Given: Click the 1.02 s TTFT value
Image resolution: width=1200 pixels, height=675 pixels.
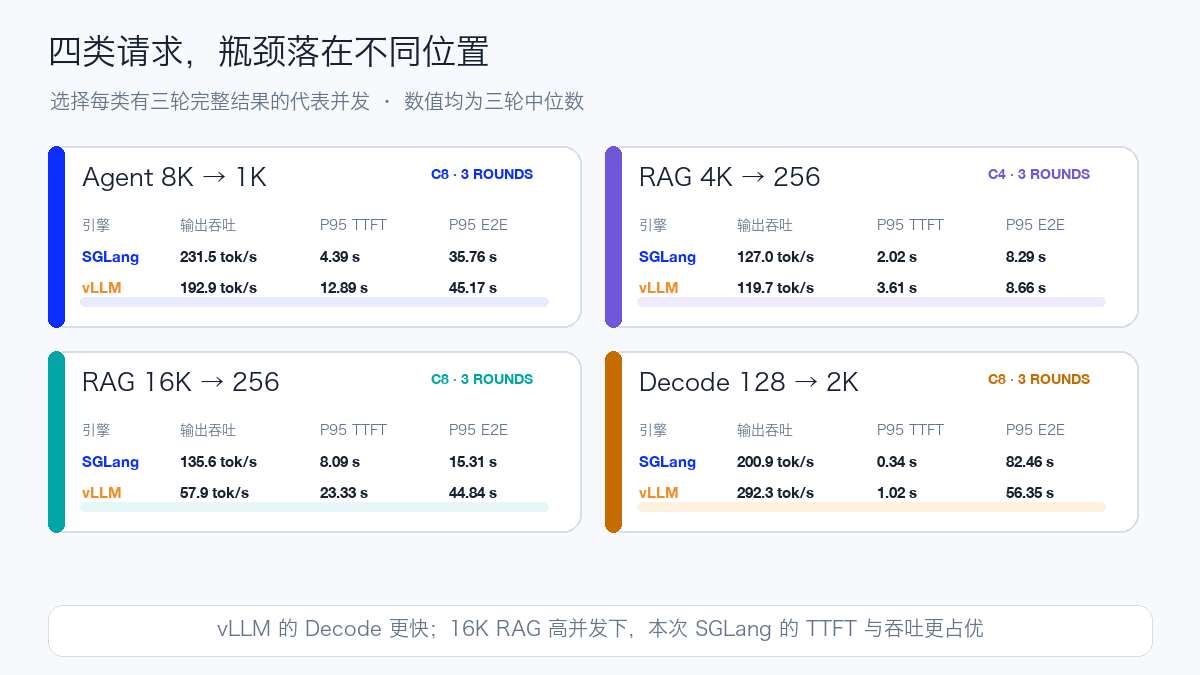Looking at the screenshot, I should [897, 493].
